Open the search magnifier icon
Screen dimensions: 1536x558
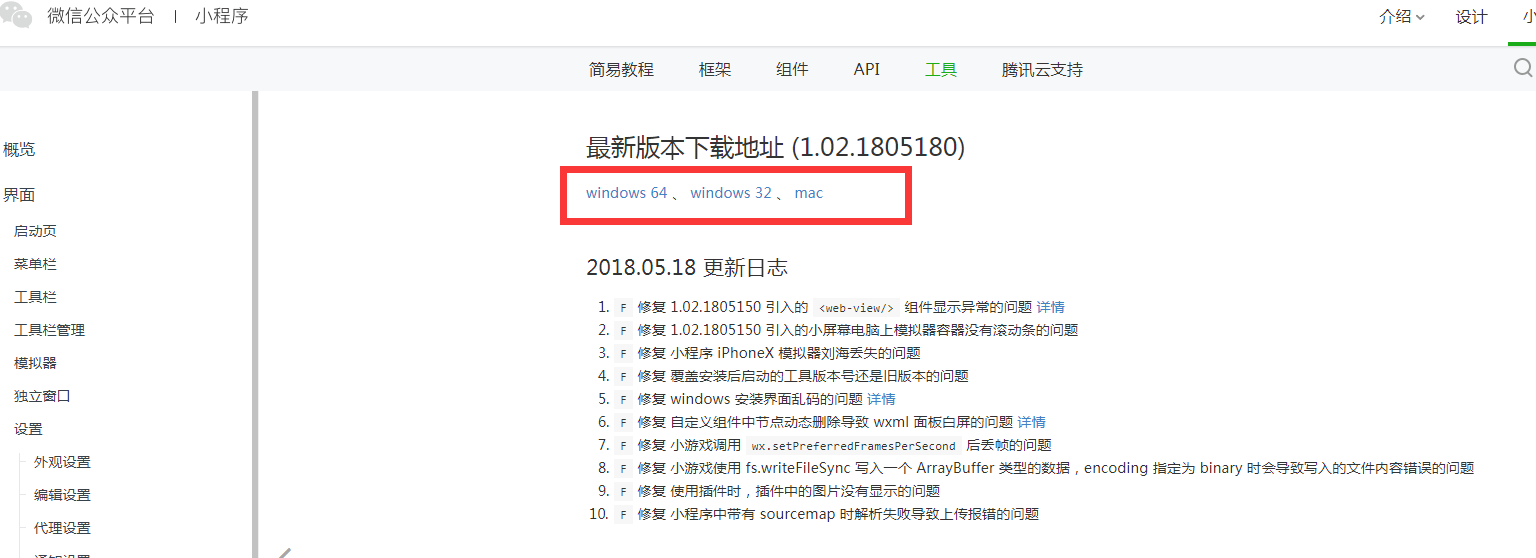coord(1523,68)
